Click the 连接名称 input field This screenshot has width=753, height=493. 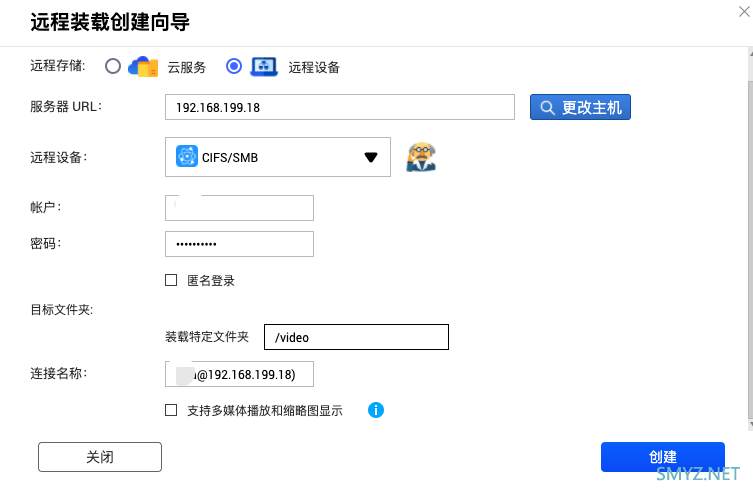point(239,374)
